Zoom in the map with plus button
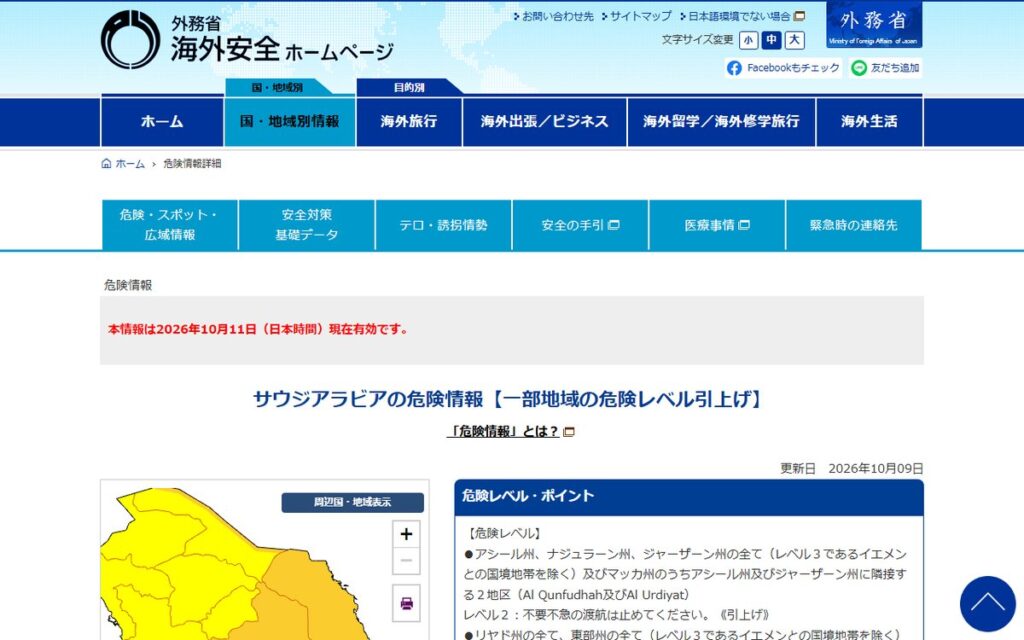The height and width of the screenshot is (640, 1024). 406,534
